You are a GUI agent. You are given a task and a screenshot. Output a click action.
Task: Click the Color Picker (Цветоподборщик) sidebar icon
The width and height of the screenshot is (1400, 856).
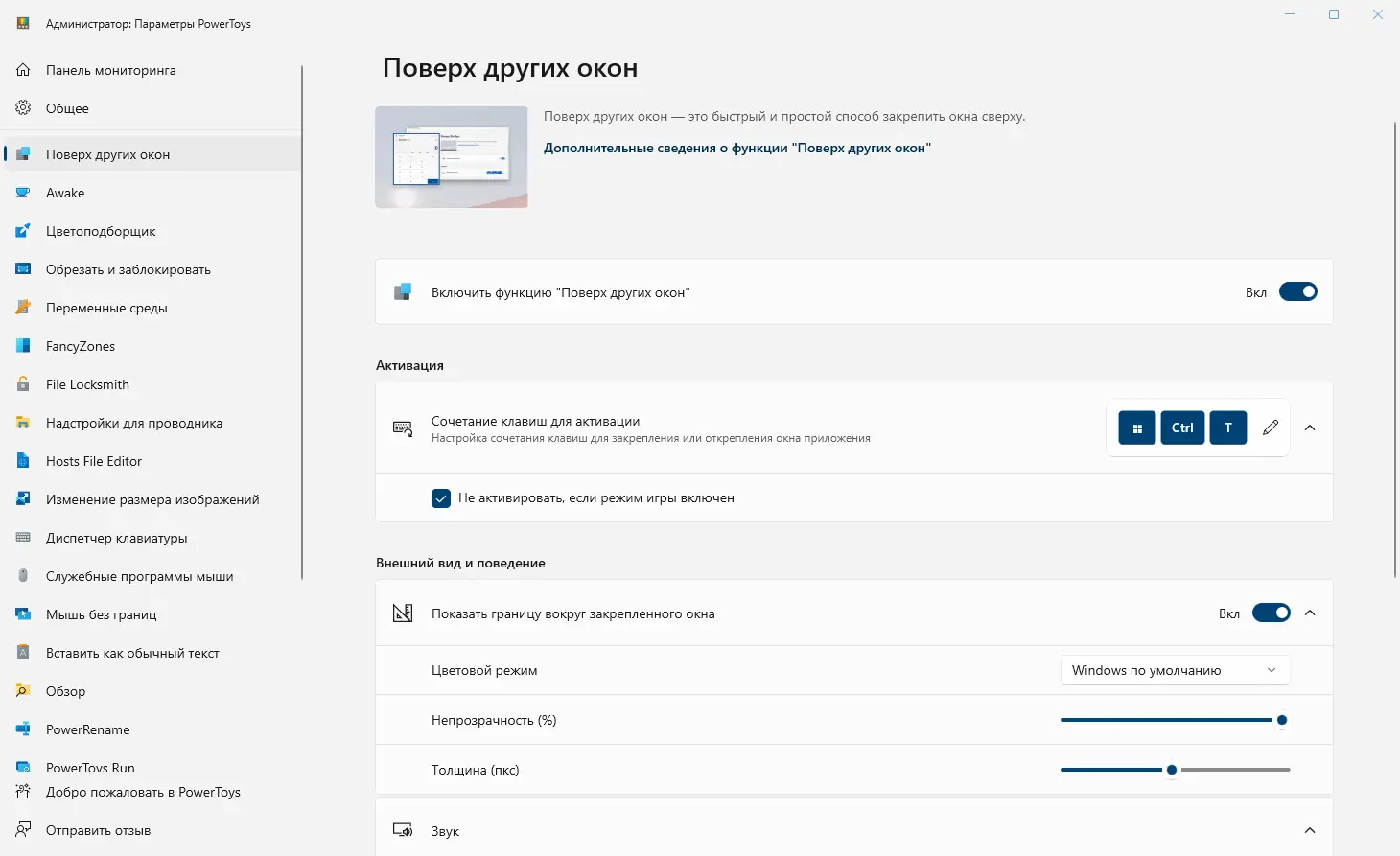tap(23, 231)
